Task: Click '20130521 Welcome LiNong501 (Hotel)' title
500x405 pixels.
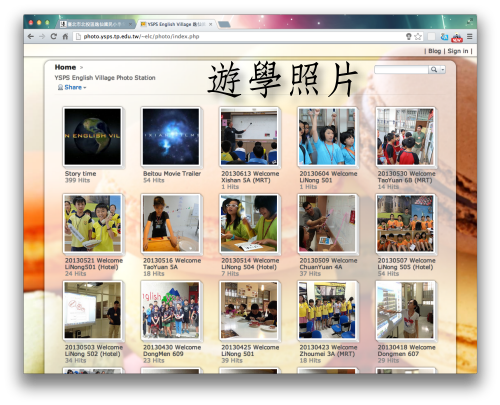Action: (94, 264)
